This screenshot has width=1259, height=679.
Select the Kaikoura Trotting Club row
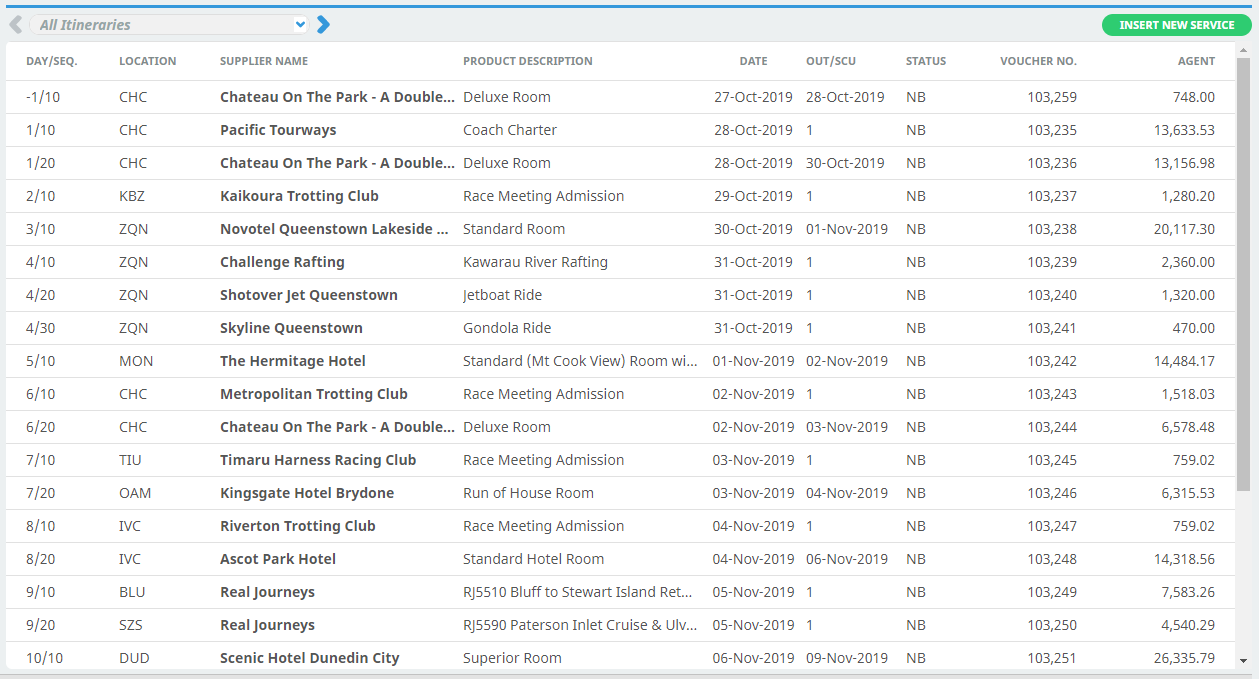621,196
